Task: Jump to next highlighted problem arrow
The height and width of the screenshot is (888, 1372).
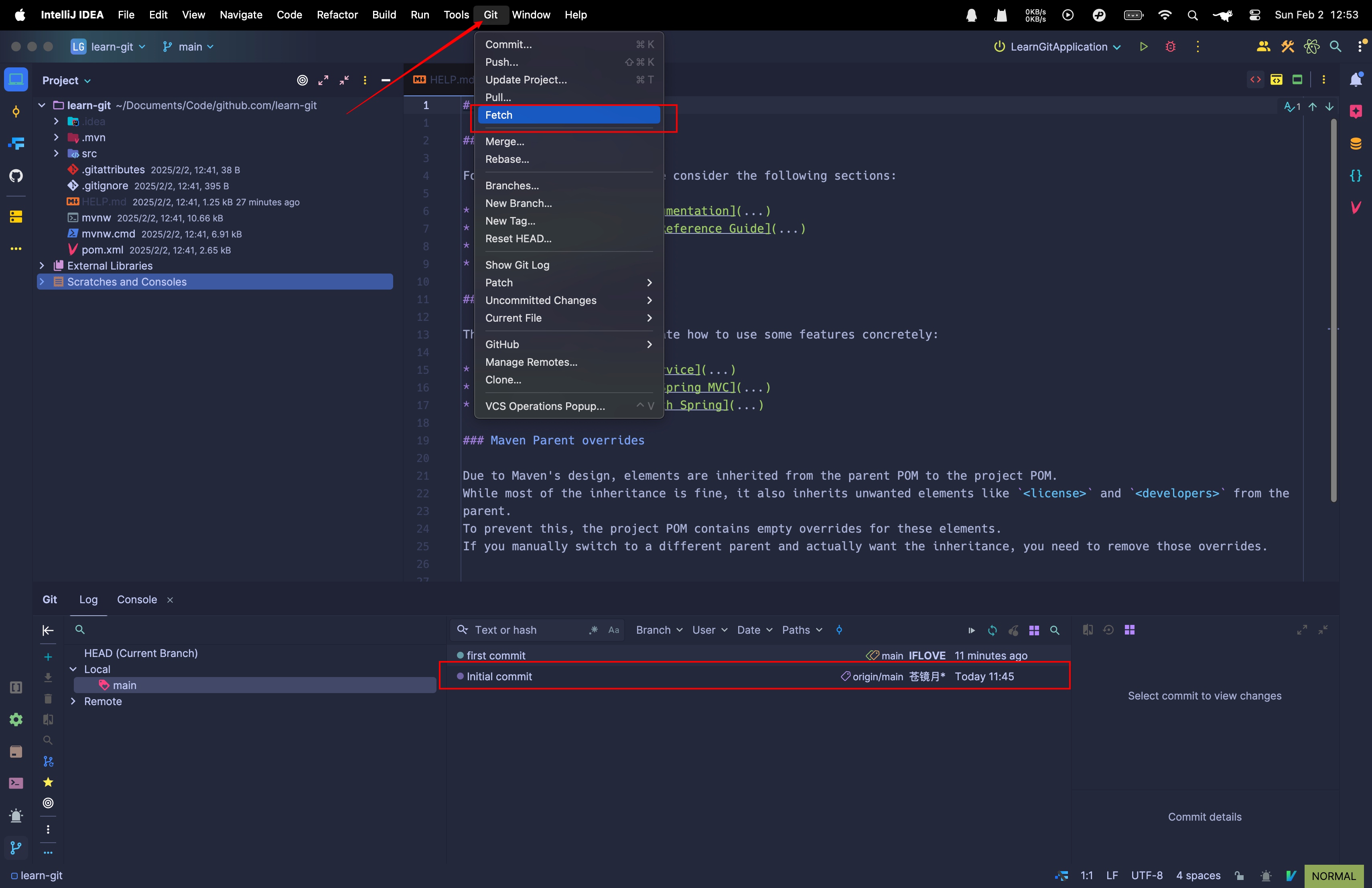Action: [1329, 107]
